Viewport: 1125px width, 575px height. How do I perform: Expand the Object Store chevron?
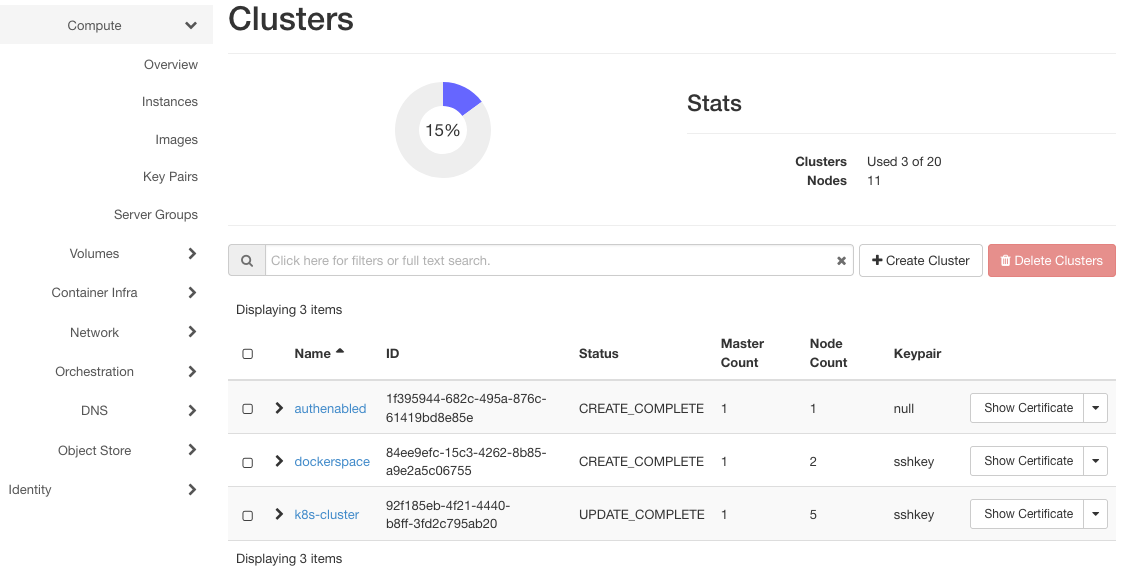coord(192,450)
